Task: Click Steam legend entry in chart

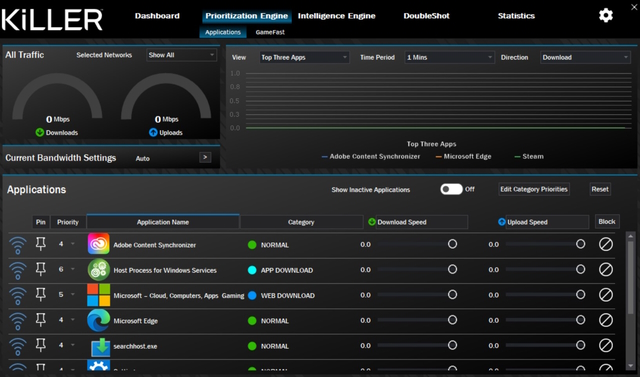Action: 529,156
